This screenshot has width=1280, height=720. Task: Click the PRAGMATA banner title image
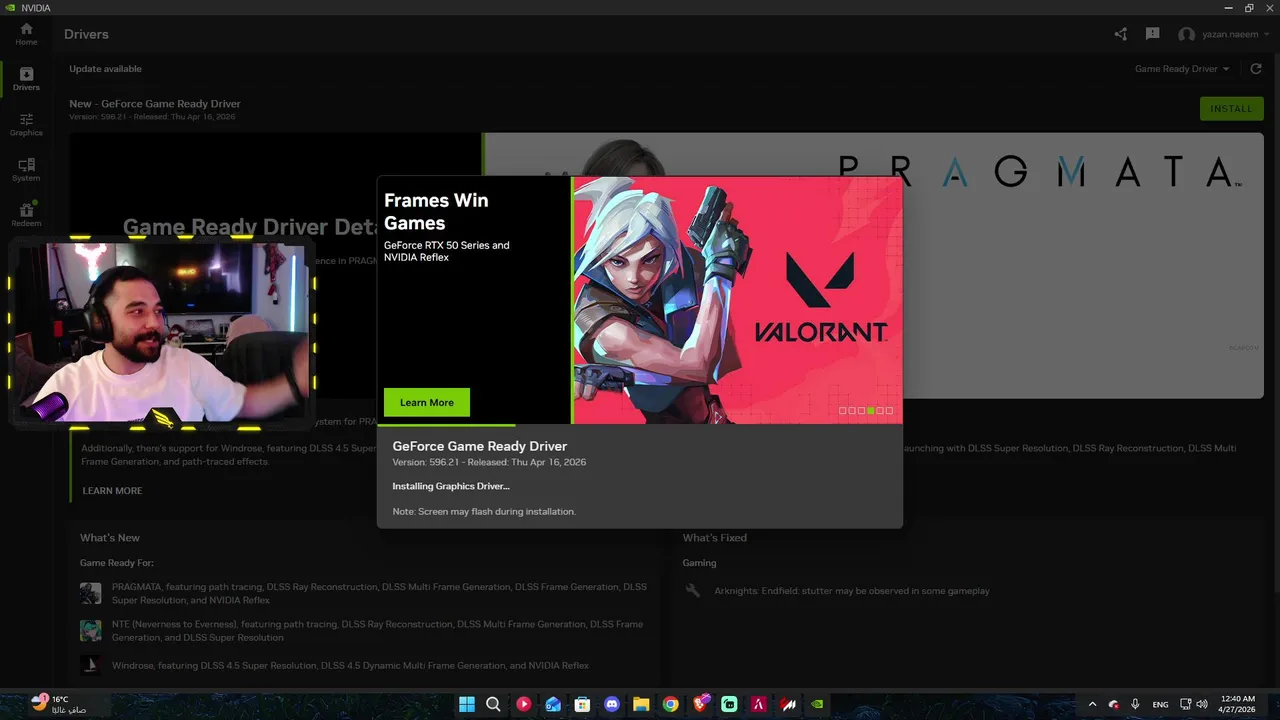1039,172
